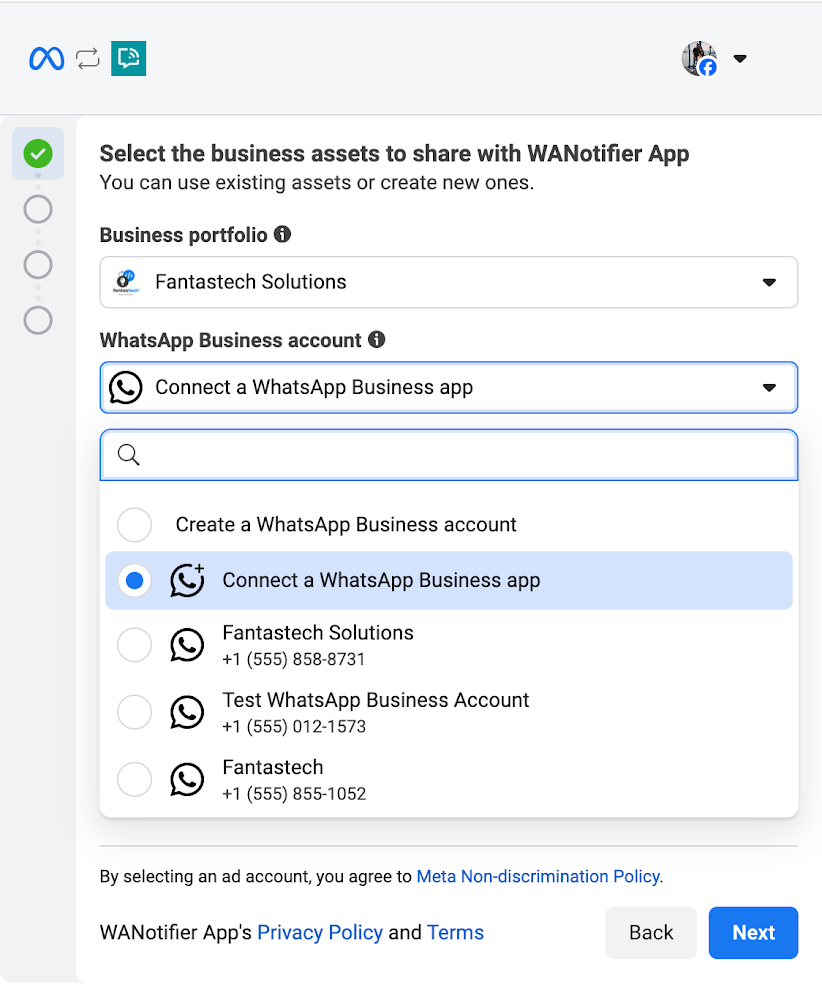Collapse the WhatsApp Business account dropdown
822x987 pixels.
click(768, 387)
